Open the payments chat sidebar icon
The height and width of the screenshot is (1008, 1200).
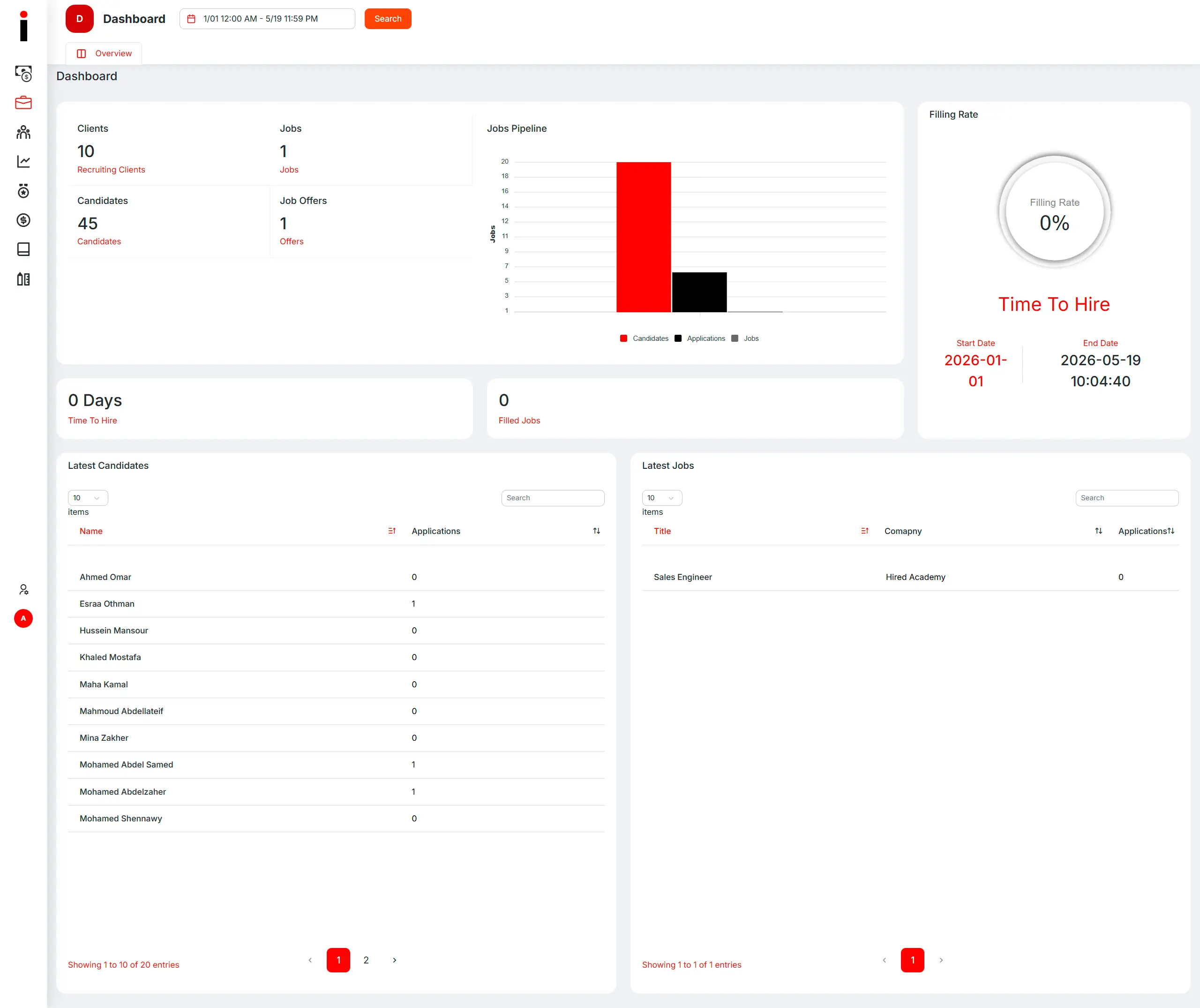pos(23,74)
